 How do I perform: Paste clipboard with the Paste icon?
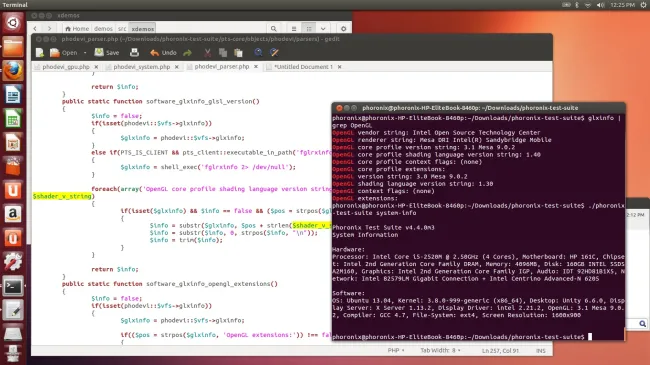[238, 53]
